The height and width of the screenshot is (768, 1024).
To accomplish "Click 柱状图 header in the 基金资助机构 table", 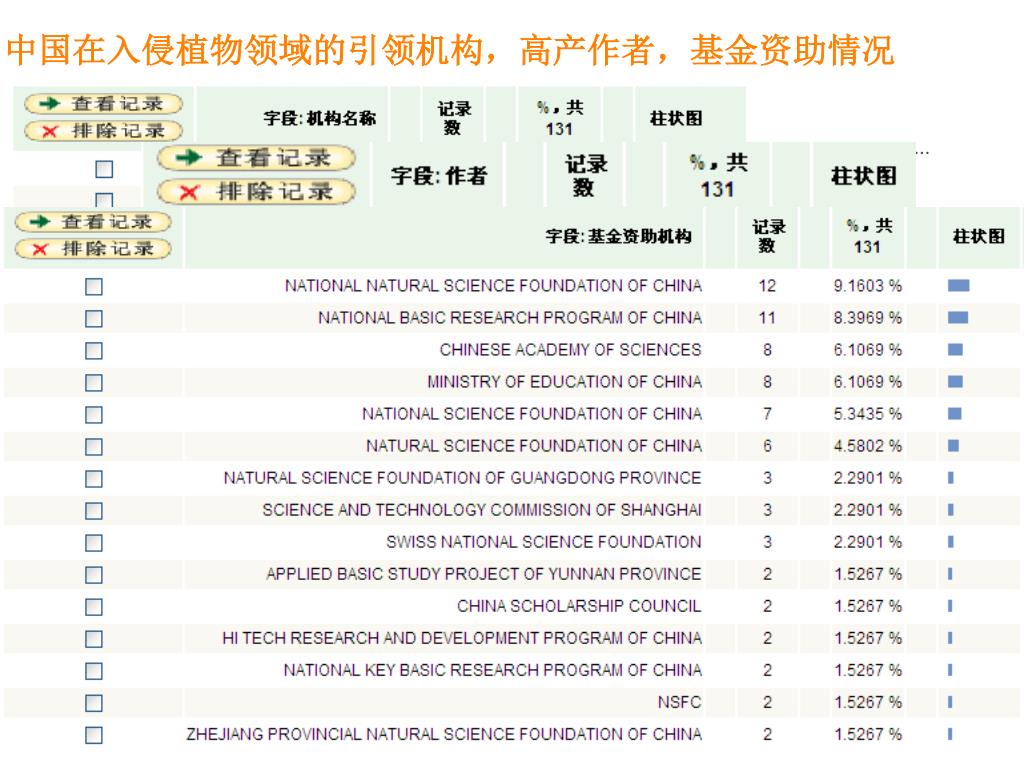I will (x=978, y=236).
